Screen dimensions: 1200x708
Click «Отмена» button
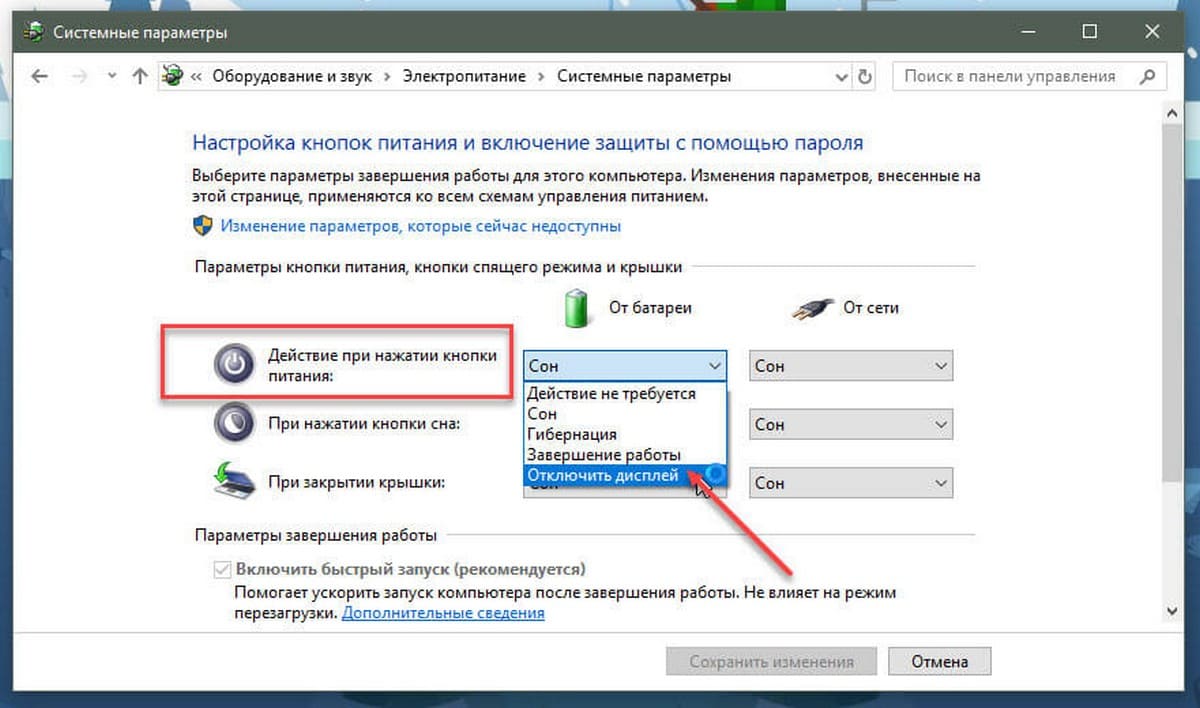(939, 661)
